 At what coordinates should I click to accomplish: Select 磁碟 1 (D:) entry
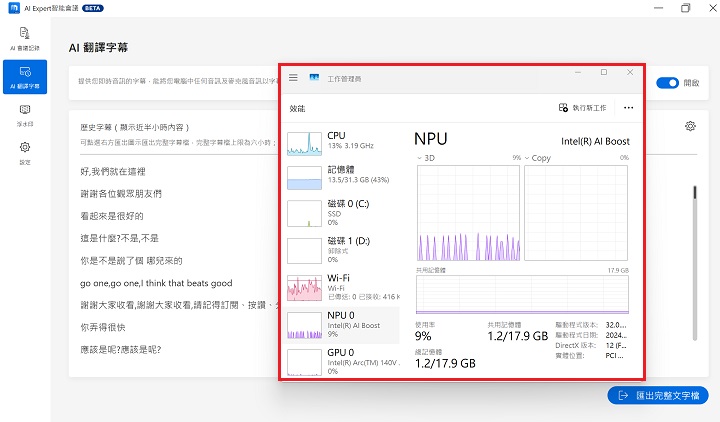[342, 250]
